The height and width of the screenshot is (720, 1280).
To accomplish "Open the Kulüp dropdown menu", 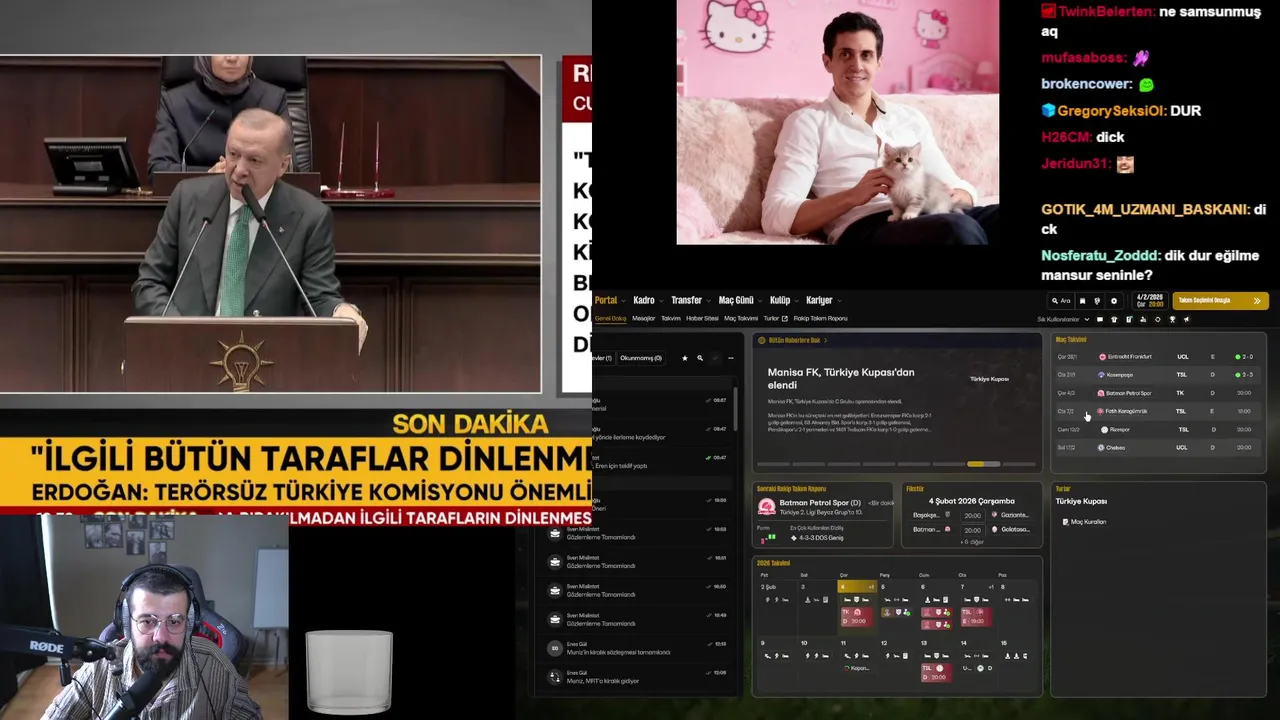I will click(x=785, y=301).
